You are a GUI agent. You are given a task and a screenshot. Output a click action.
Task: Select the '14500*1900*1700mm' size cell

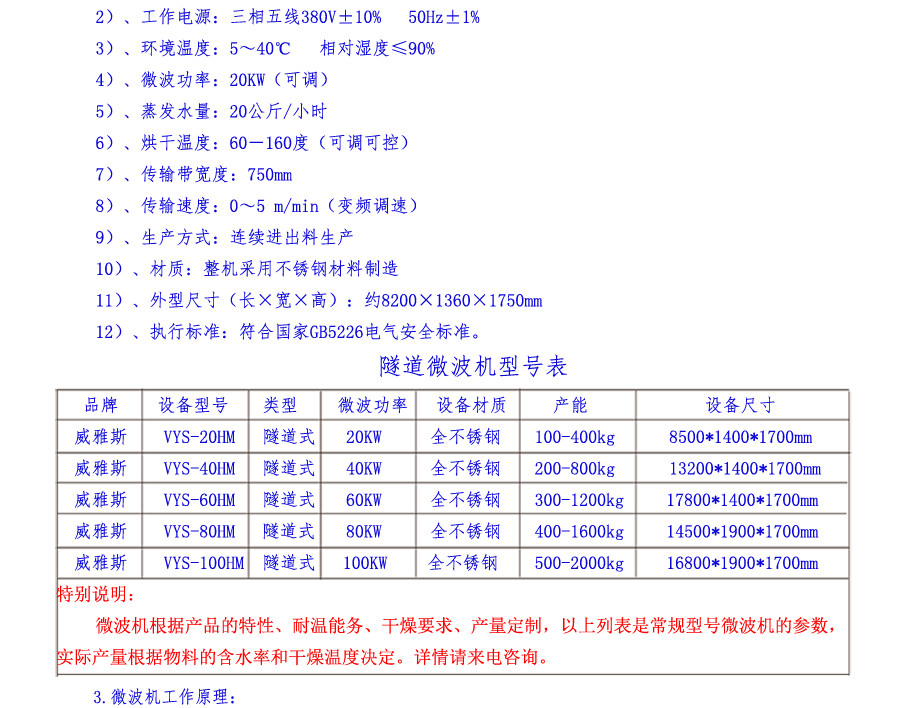[x=742, y=532]
